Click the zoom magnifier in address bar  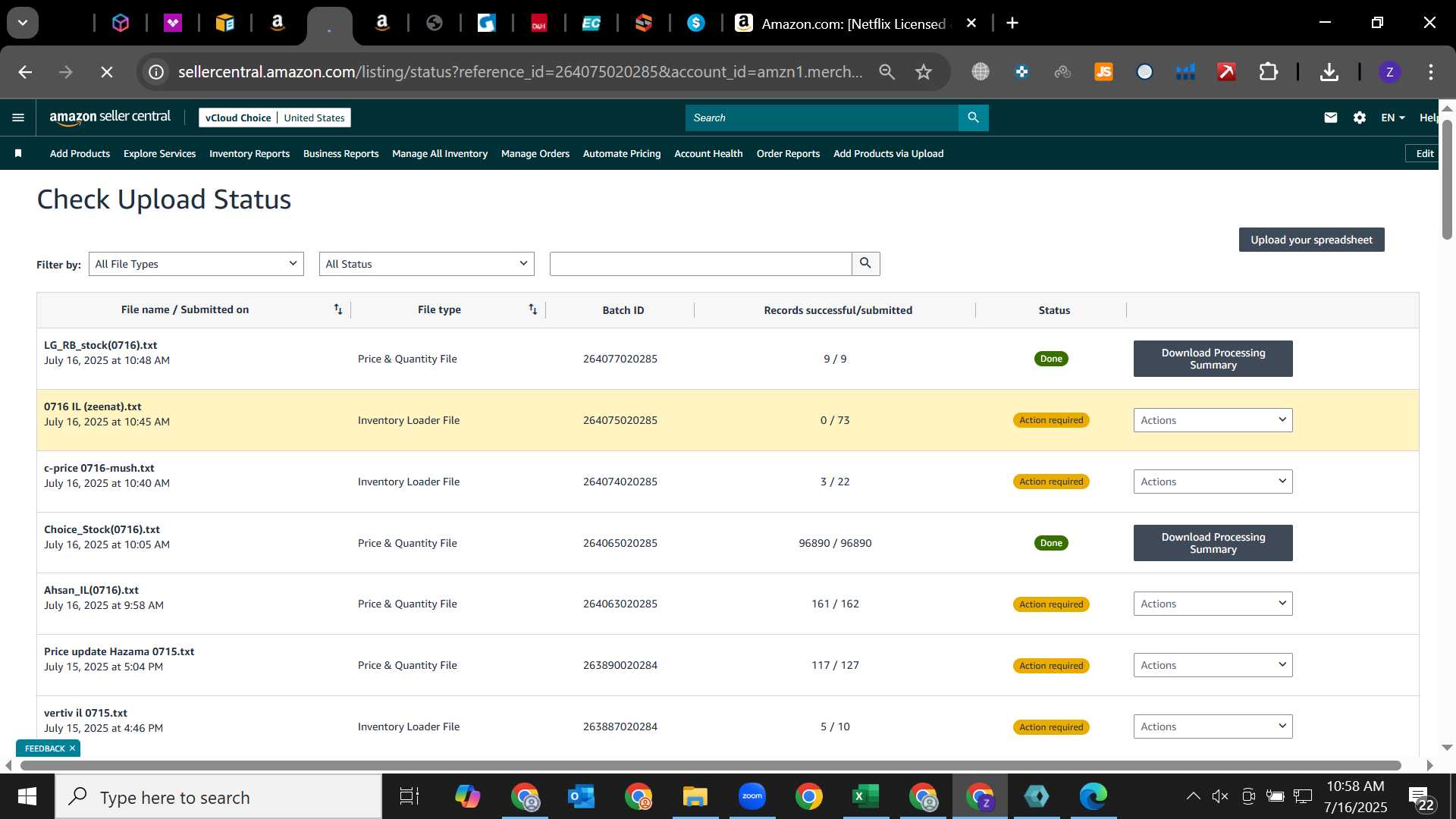pyautogui.click(x=886, y=72)
